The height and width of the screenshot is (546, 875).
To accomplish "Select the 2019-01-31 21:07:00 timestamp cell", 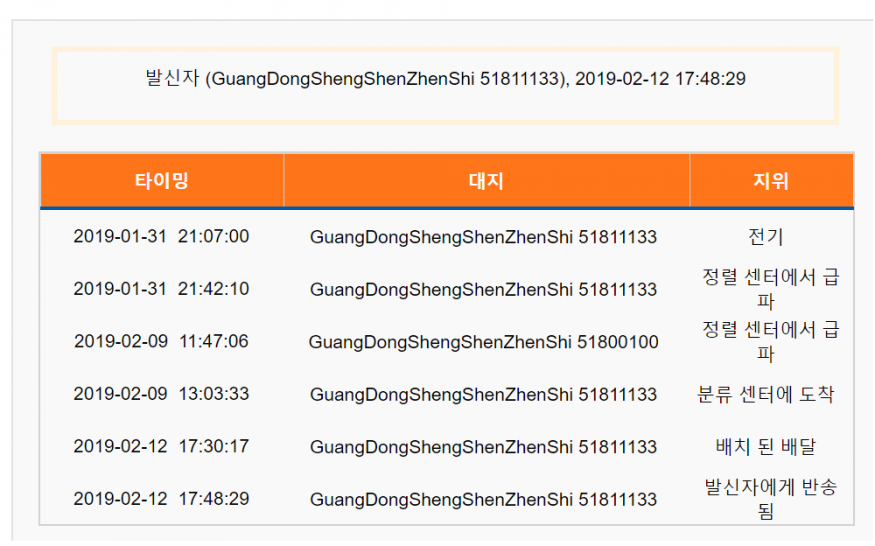I will point(161,237).
